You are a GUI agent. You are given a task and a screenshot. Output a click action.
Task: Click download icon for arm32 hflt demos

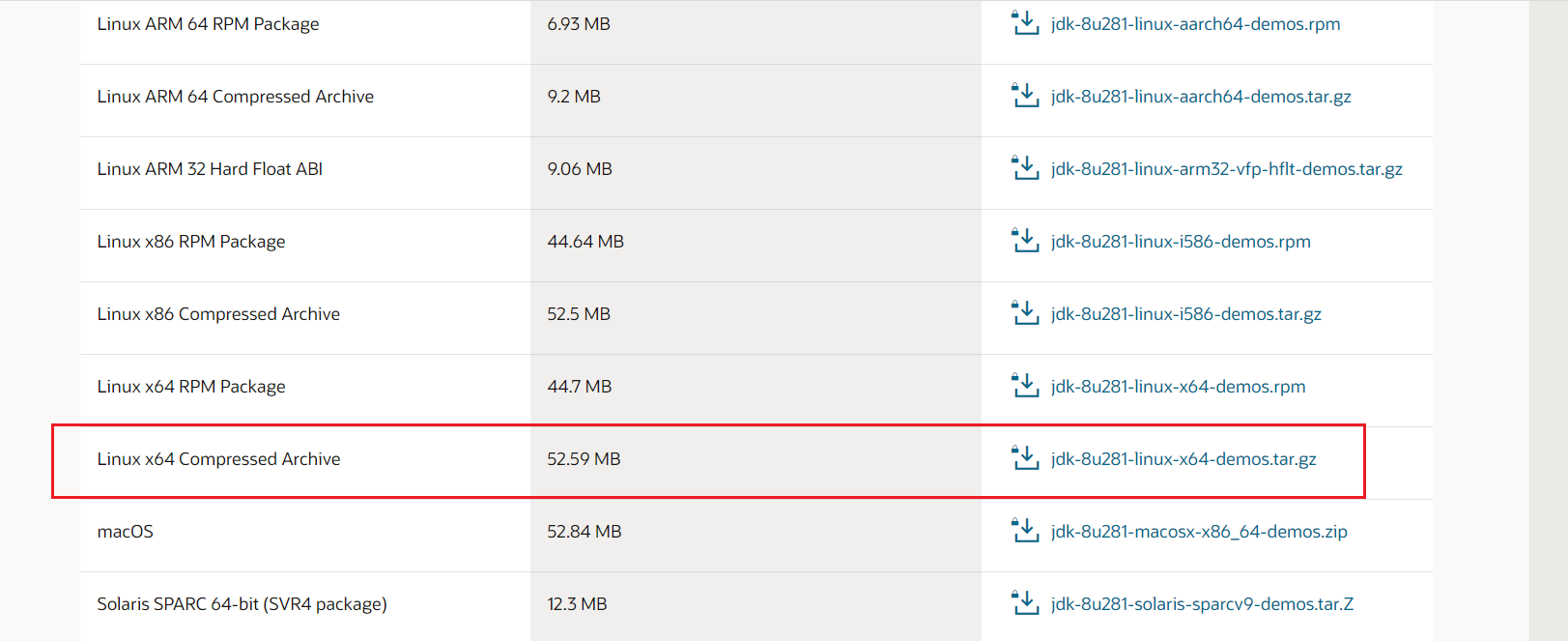(x=1024, y=168)
